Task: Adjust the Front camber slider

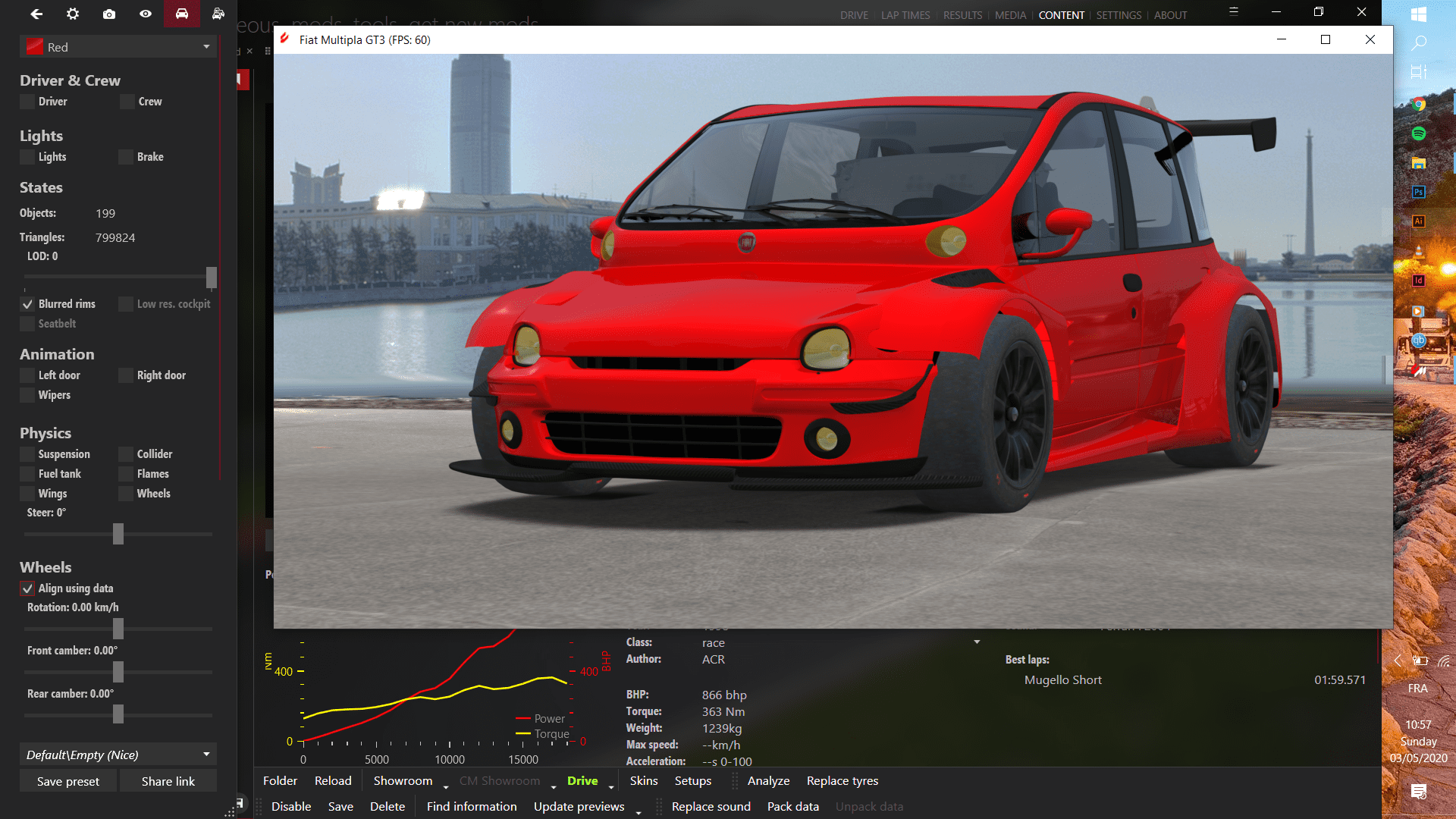Action: (x=118, y=672)
